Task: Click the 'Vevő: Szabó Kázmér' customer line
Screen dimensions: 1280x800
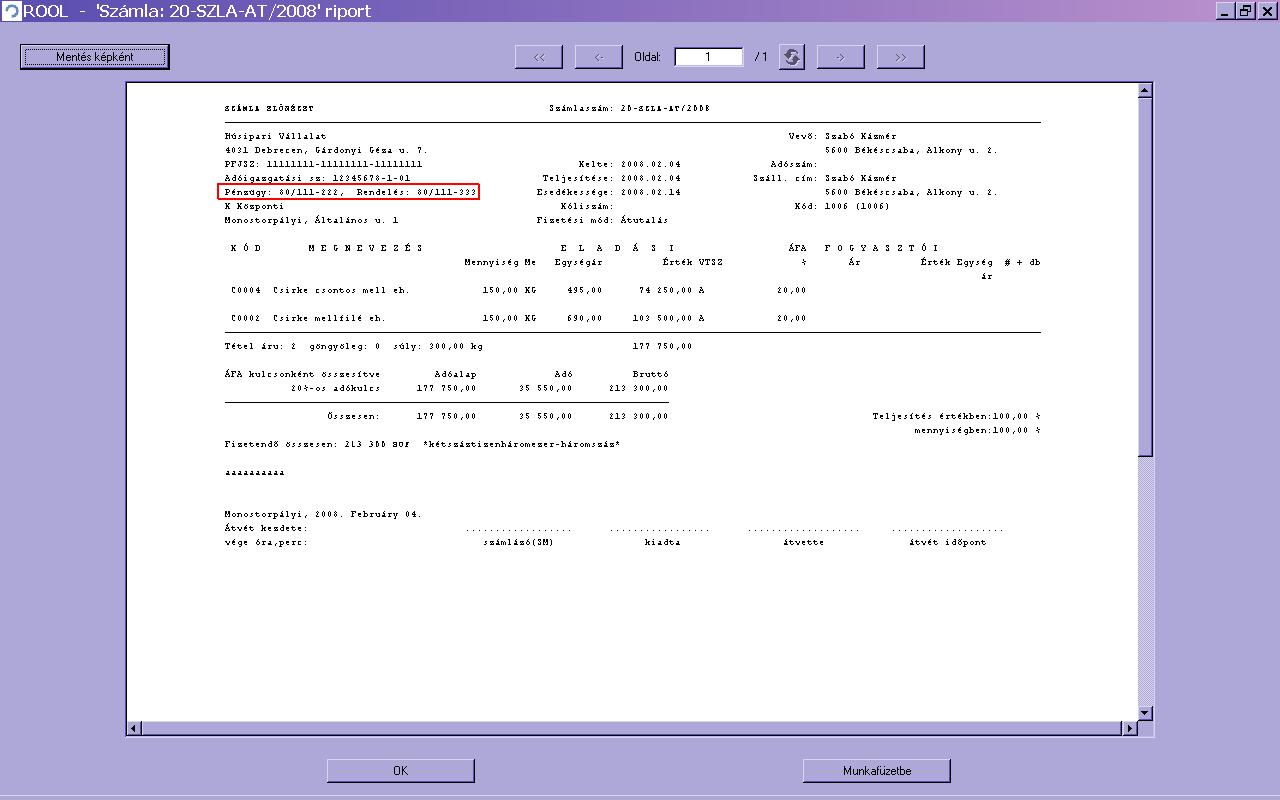Action: click(x=843, y=136)
